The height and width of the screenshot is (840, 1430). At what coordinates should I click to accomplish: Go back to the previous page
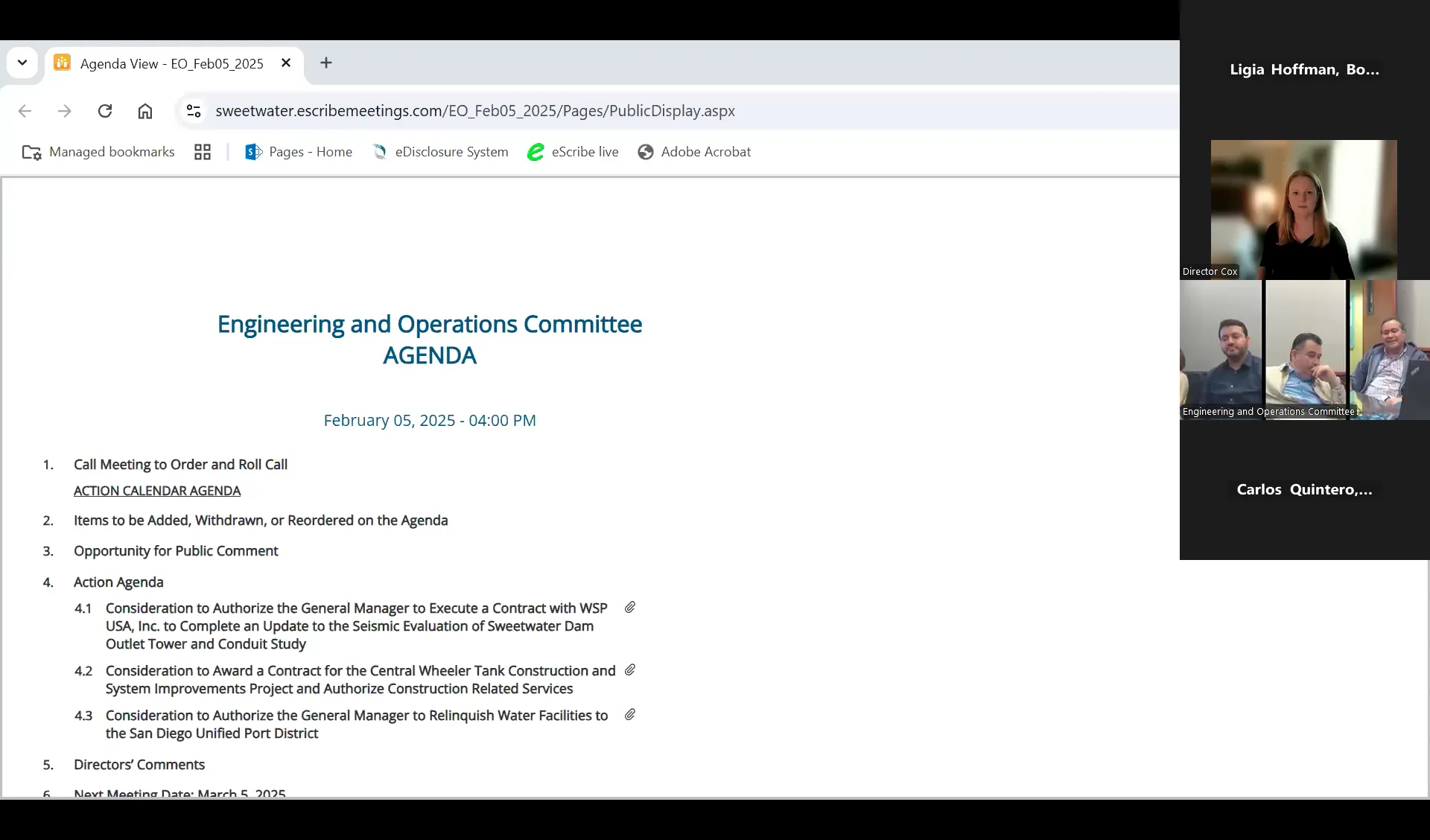pyautogui.click(x=25, y=110)
